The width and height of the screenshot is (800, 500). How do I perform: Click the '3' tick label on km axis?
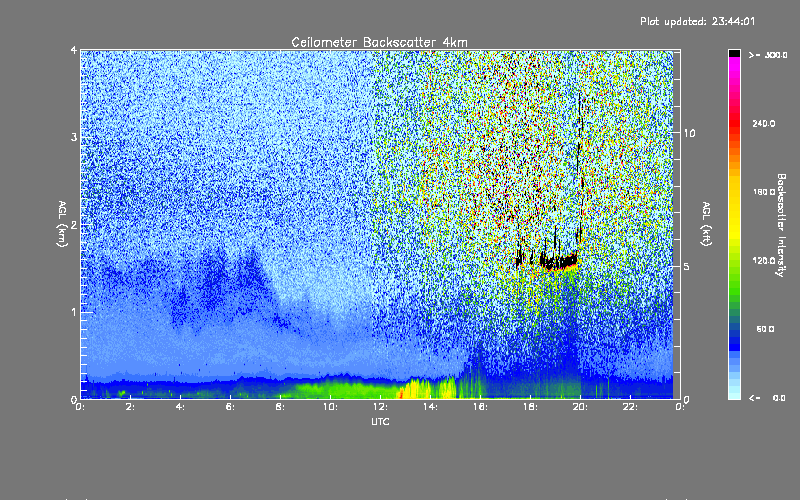point(74,138)
